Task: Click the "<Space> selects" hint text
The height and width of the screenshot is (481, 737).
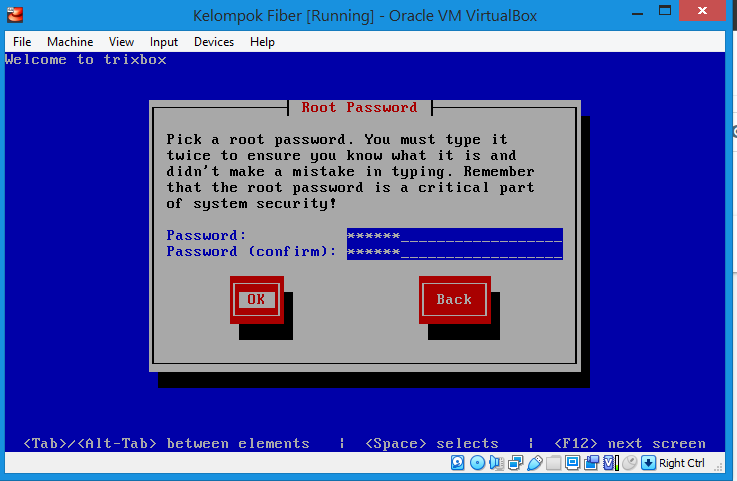Action: click(x=431, y=443)
